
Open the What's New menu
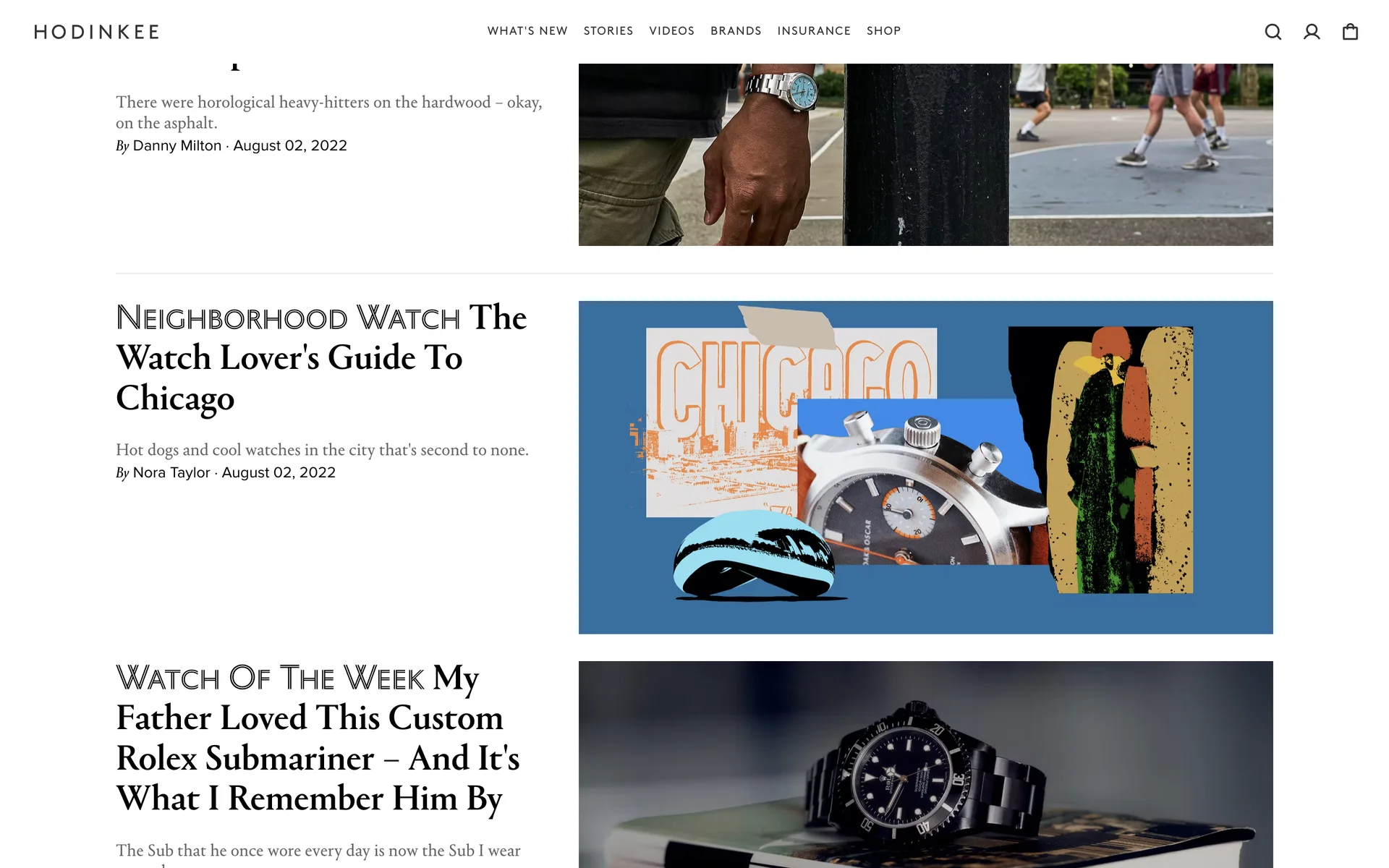click(527, 31)
